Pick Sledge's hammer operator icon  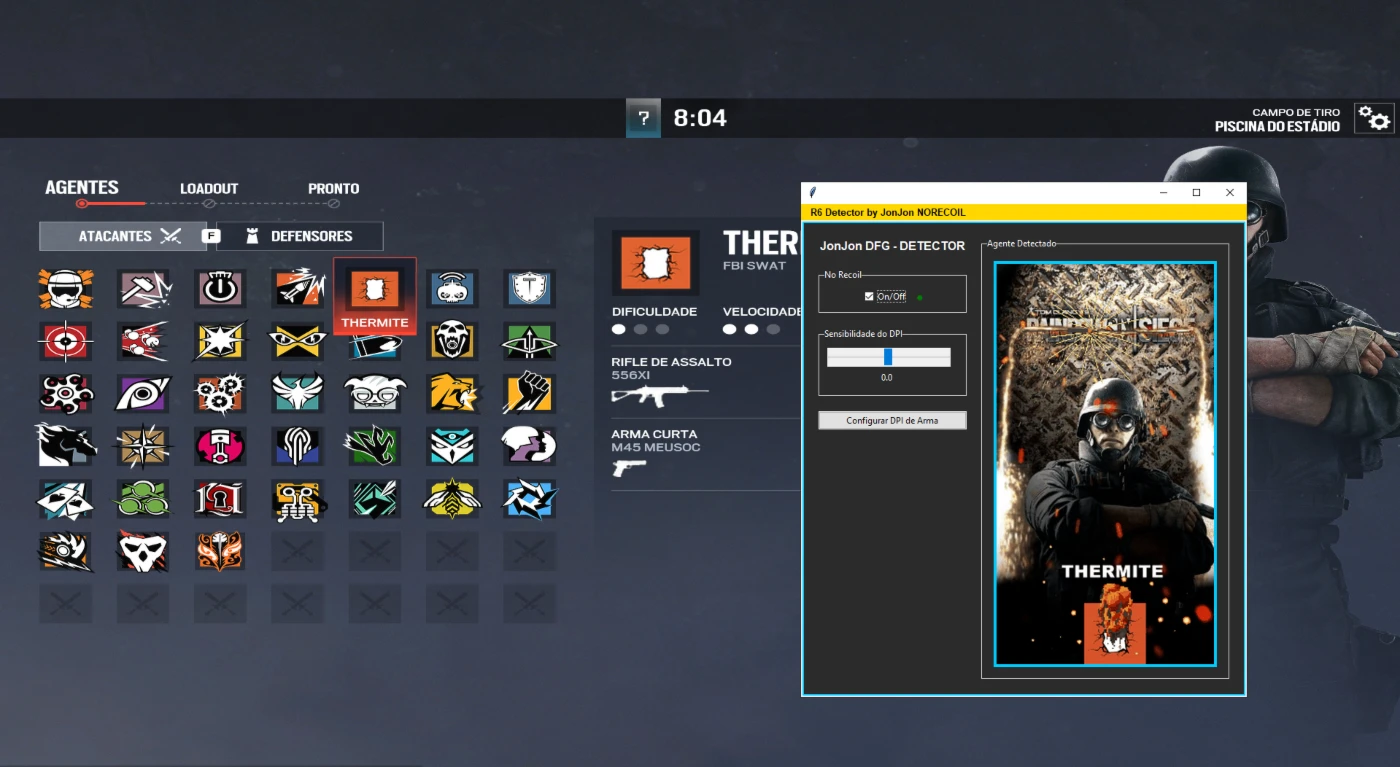(143, 288)
